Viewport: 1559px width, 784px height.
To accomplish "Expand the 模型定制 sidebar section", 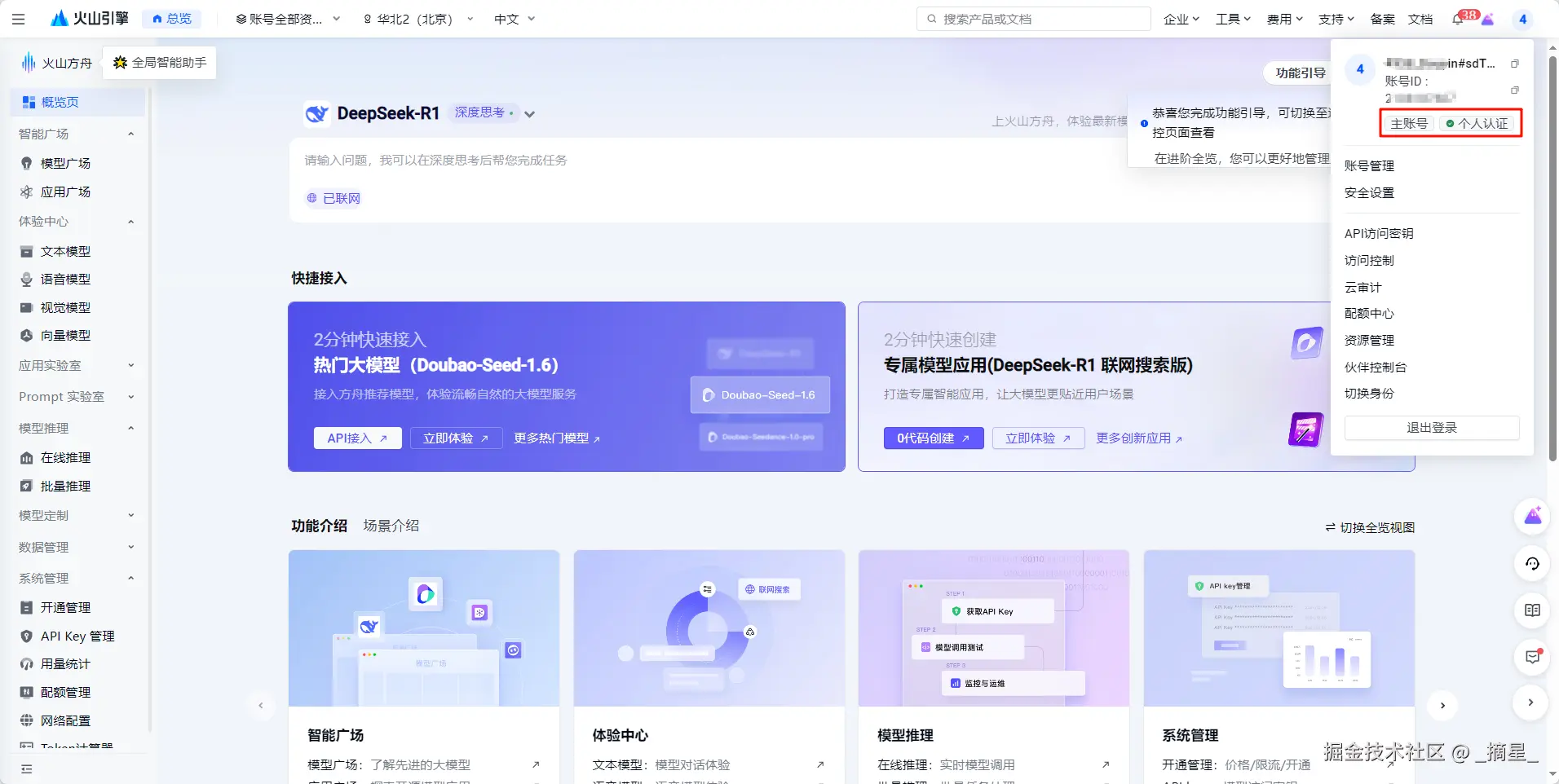I will pos(130,515).
